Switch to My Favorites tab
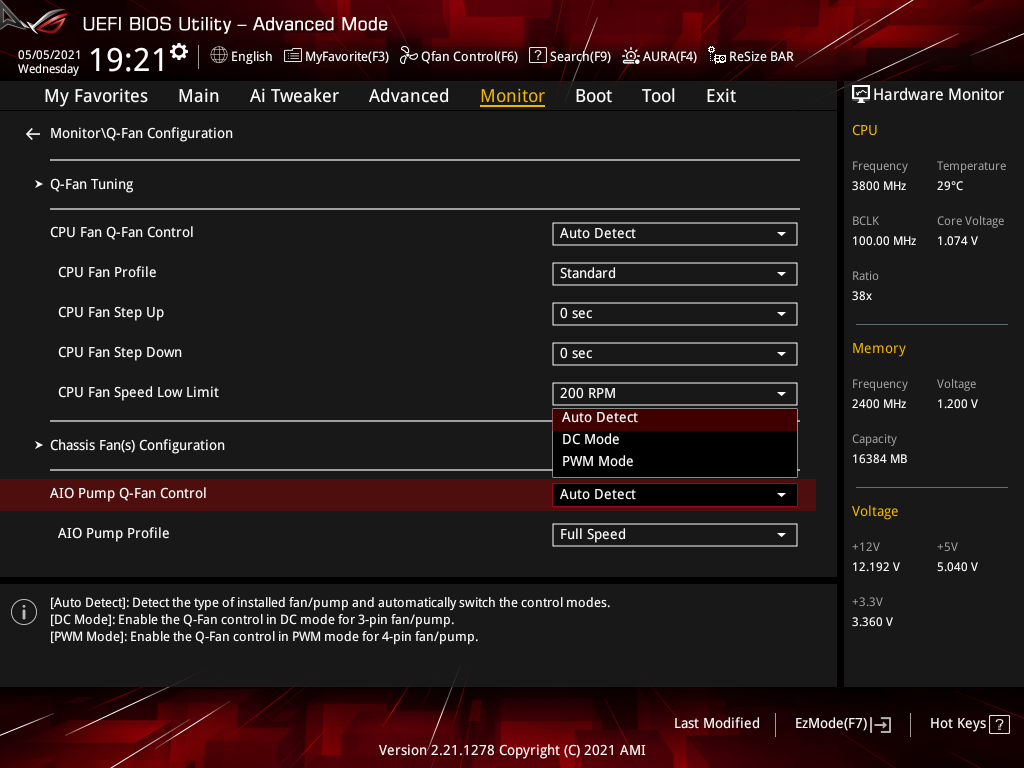Screen dimensions: 1024x768 point(96,96)
